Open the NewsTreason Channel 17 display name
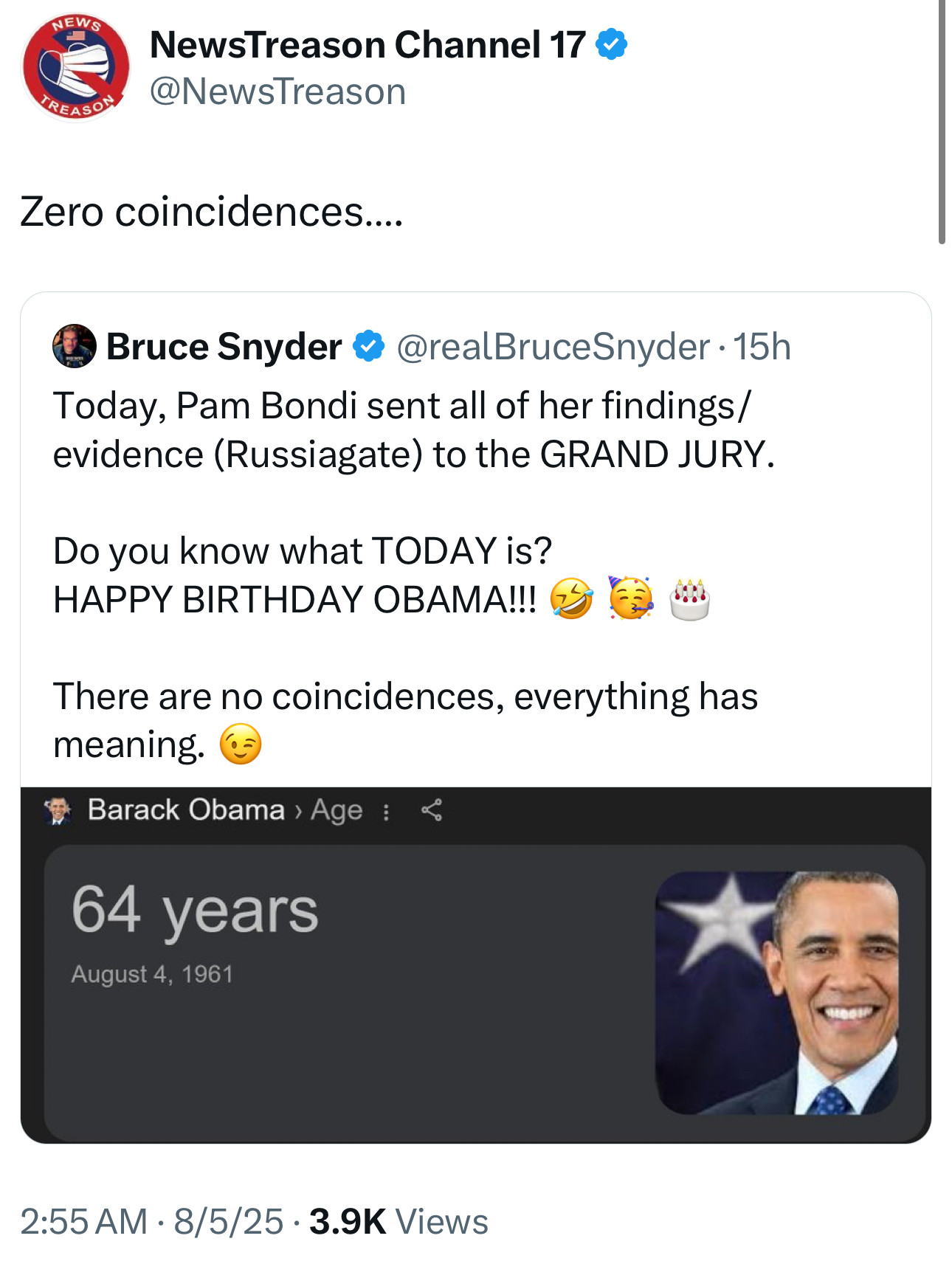Image resolution: width=952 pixels, height=1261 pixels. [x=368, y=45]
